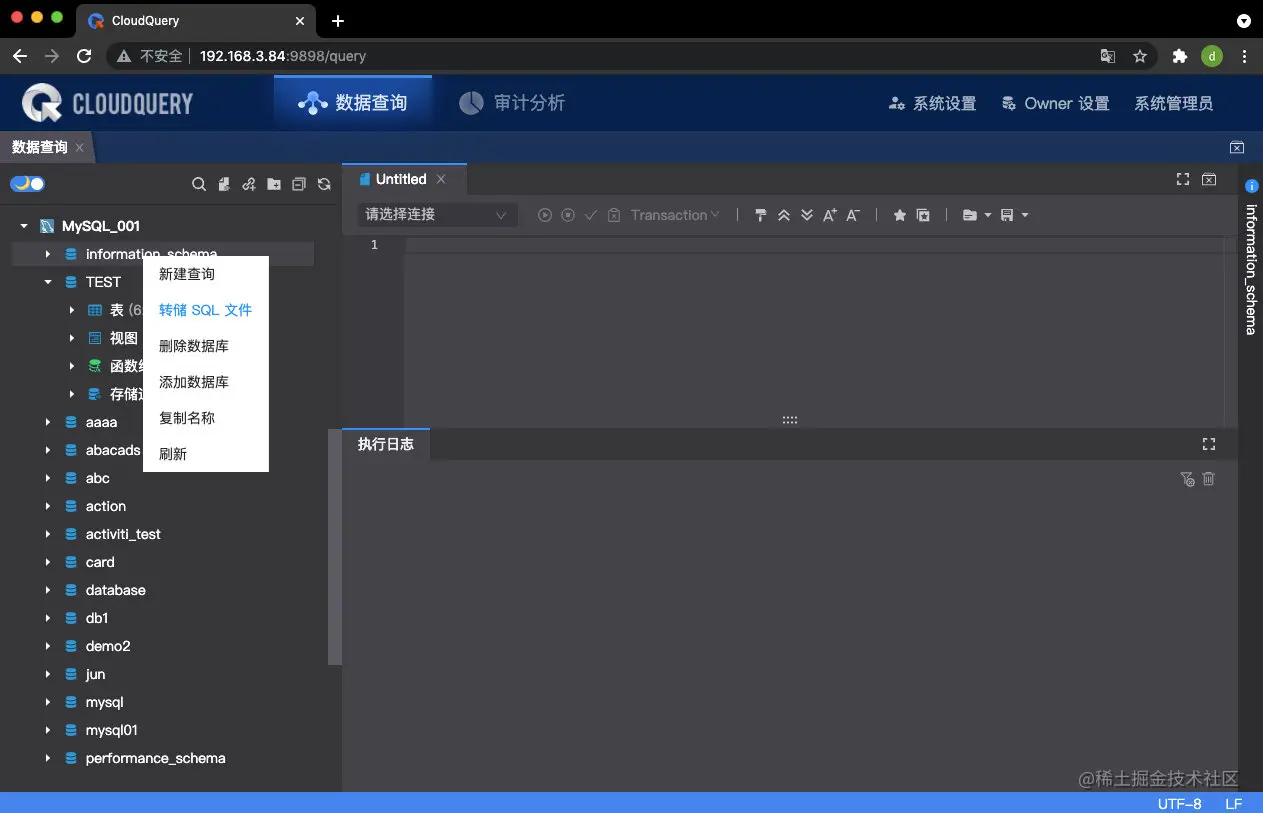This screenshot has height=813, width=1263.
Task: Open the save file dropdown
Action: coord(1014,215)
